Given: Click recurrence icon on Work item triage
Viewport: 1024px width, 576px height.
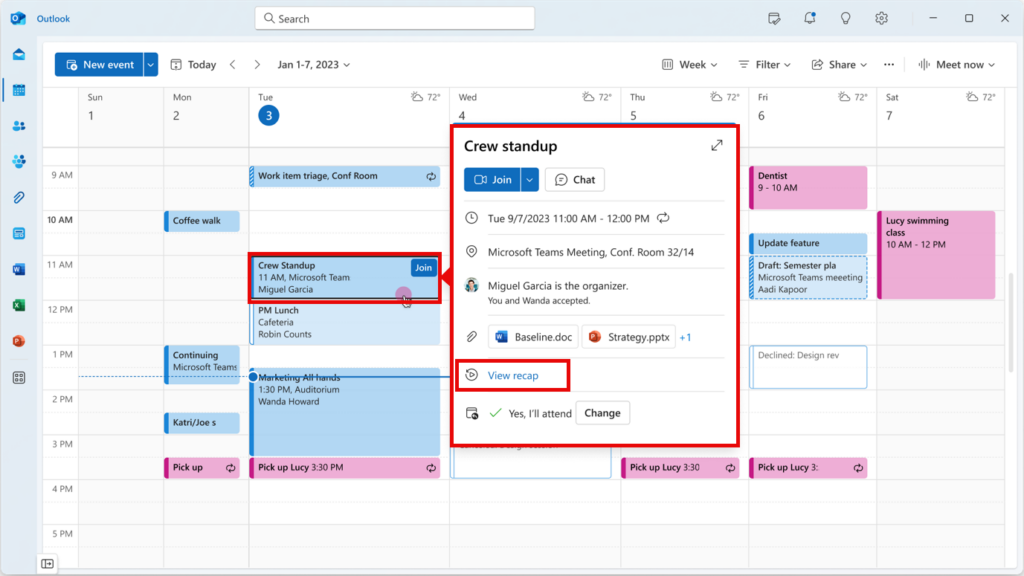Looking at the screenshot, I should point(431,176).
